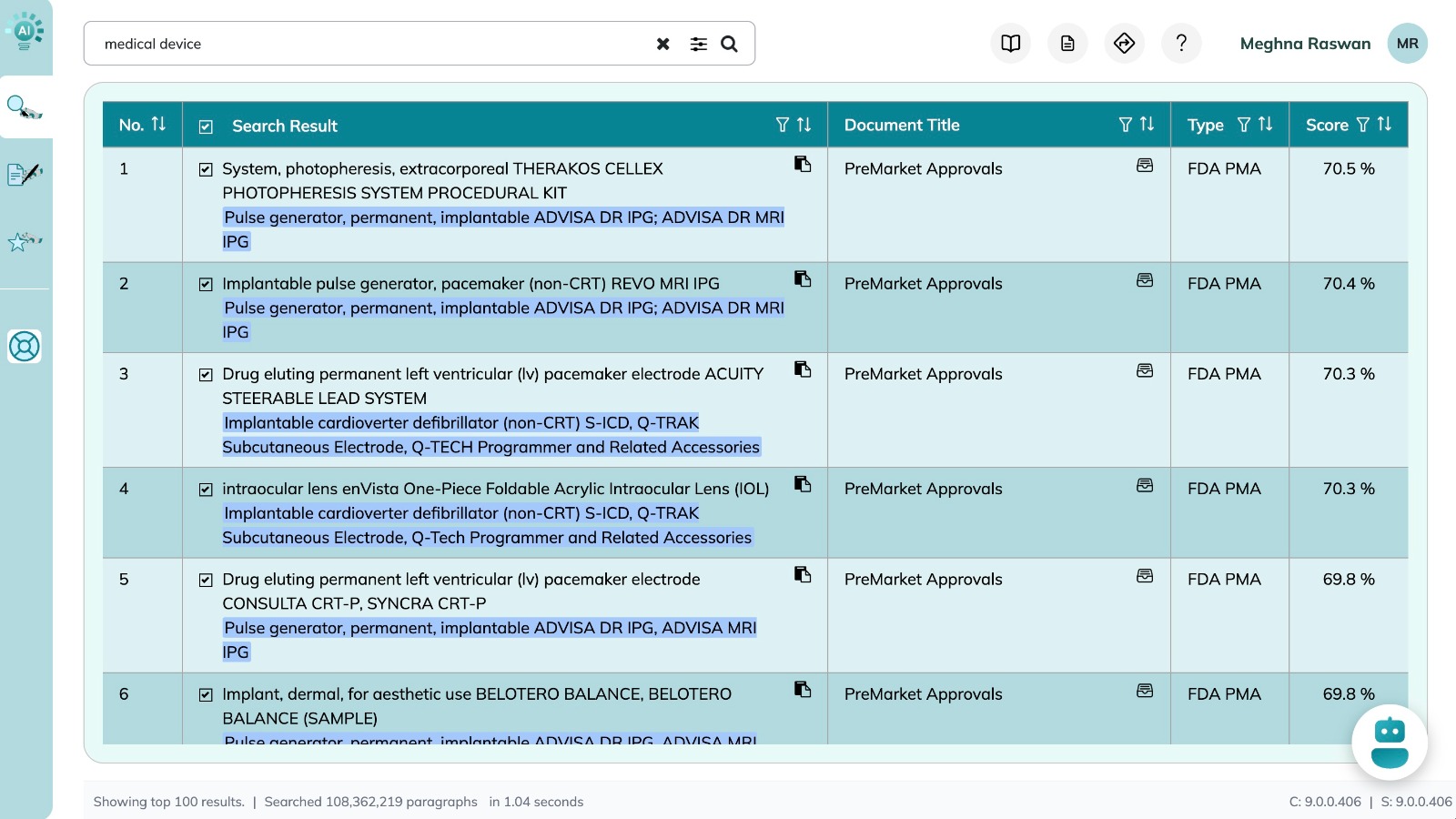The width and height of the screenshot is (1456, 819).
Task: Clear the medical device search text
Action: (x=662, y=44)
